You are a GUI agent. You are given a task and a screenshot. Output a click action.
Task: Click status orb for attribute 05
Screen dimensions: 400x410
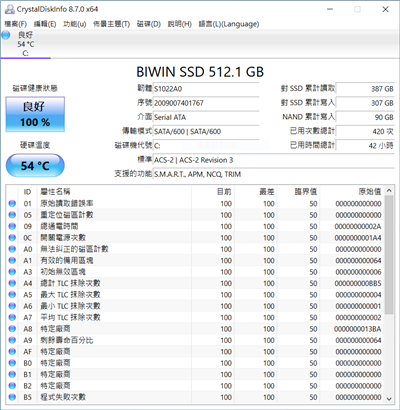coord(12,215)
